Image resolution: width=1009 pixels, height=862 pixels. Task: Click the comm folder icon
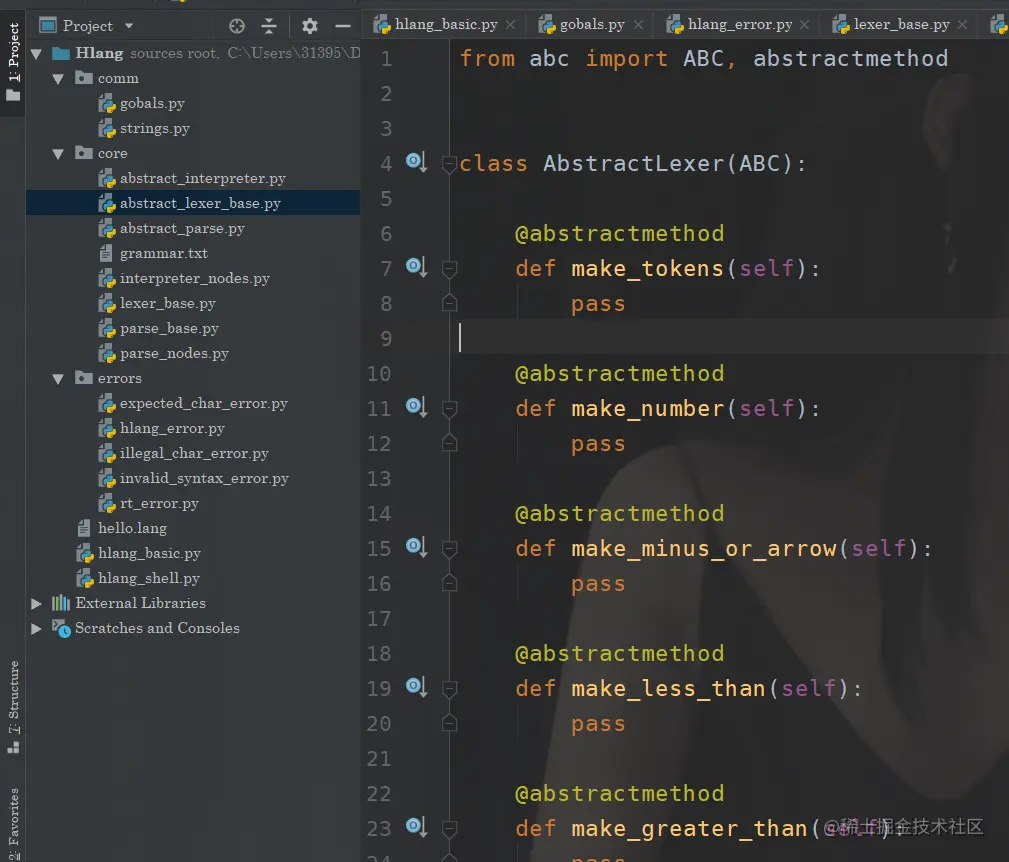(x=84, y=78)
